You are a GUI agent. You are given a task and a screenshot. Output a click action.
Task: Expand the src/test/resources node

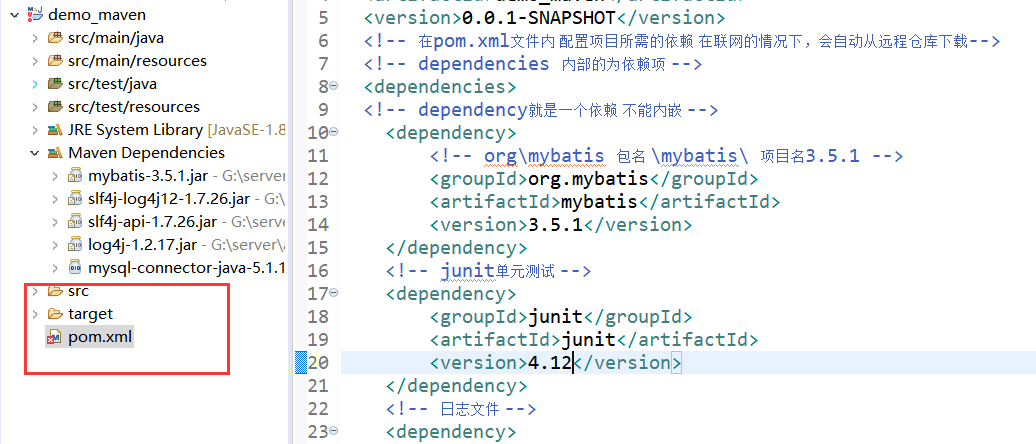[x=34, y=107]
